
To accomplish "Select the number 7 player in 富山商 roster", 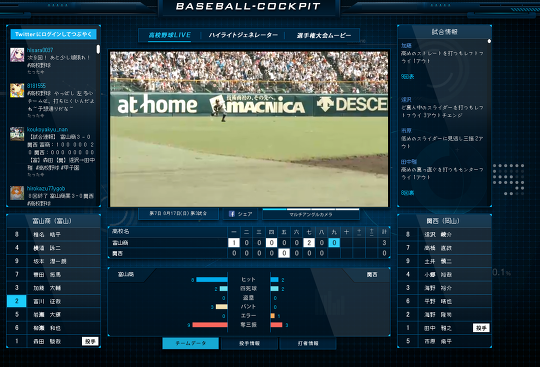I will [x=53, y=274].
